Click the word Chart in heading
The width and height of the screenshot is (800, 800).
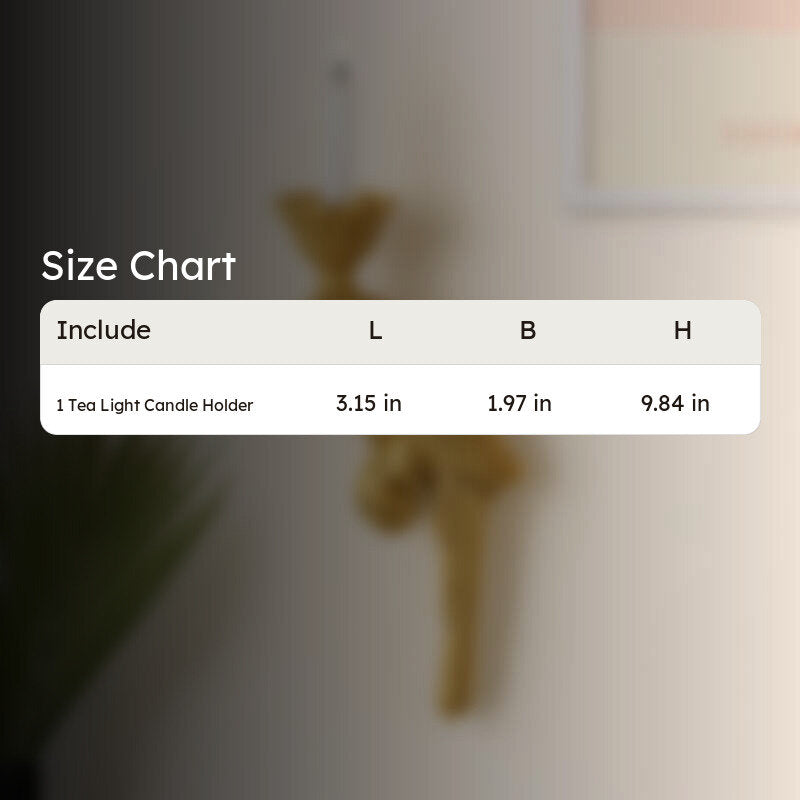coord(182,266)
